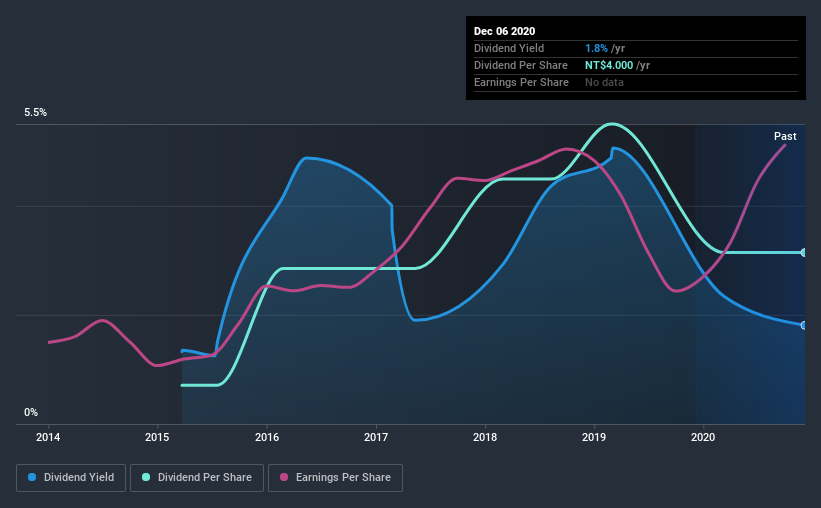Click the Earnings Per Share label in tooltip
The width and height of the screenshot is (821, 508).
click(x=521, y=82)
